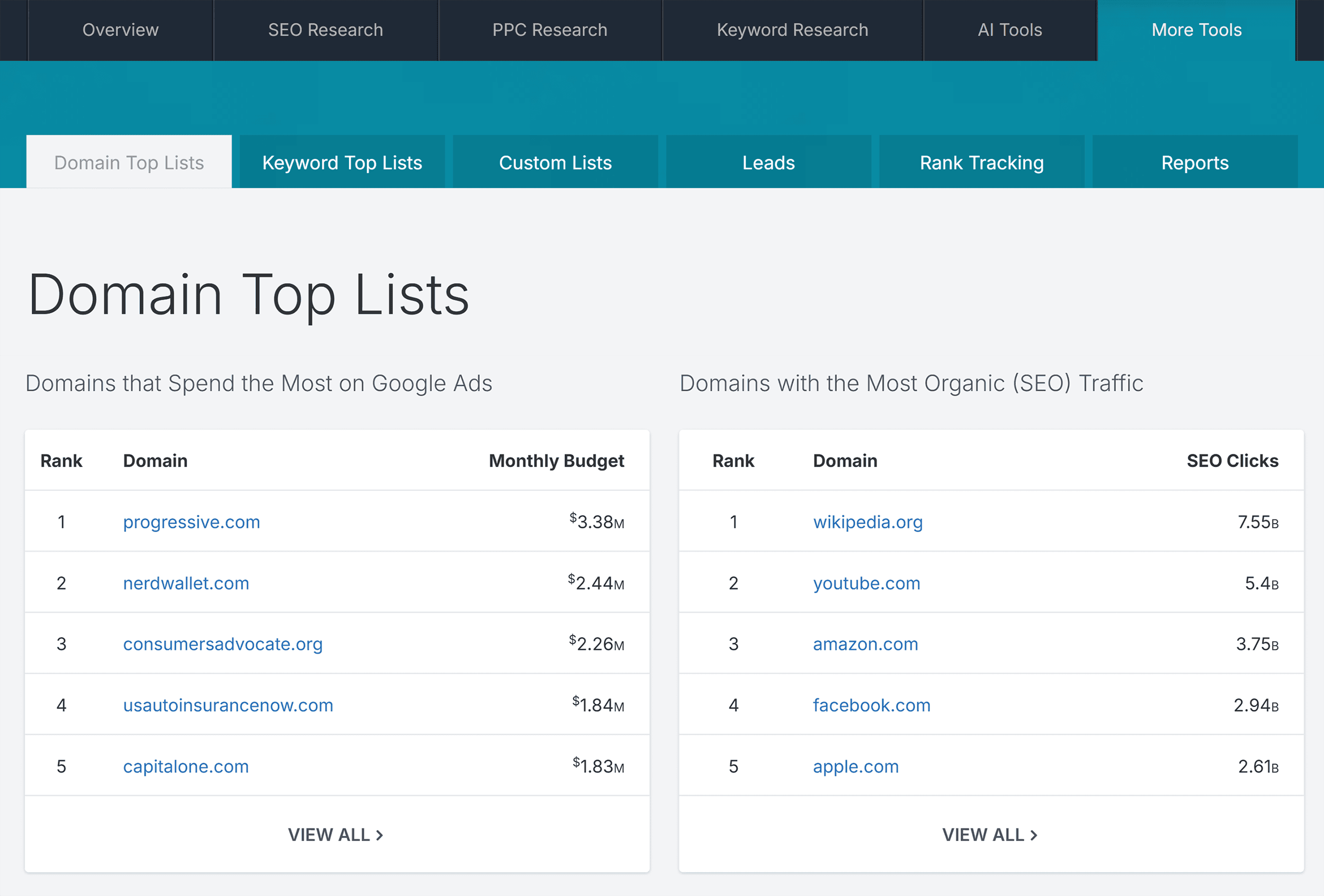This screenshot has width=1324, height=896.
Task: Click the 3.75B SEO clicks value
Action: click(x=1257, y=643)
